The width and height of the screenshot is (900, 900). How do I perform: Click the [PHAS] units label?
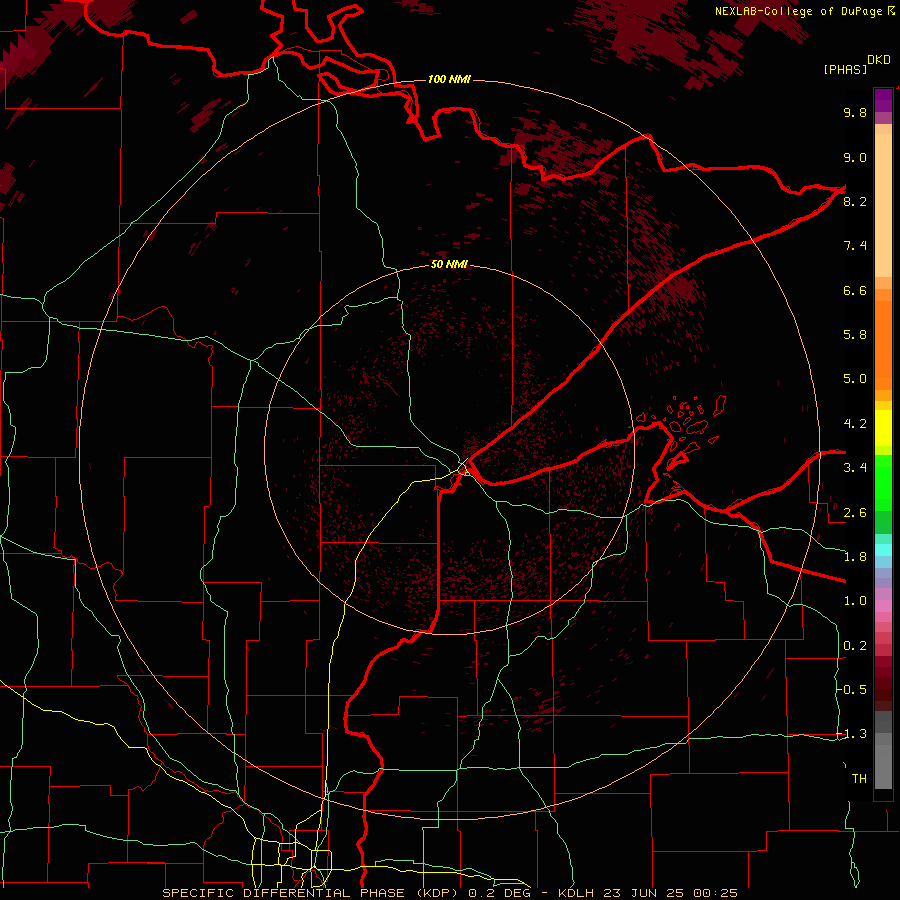pos(845,69)
